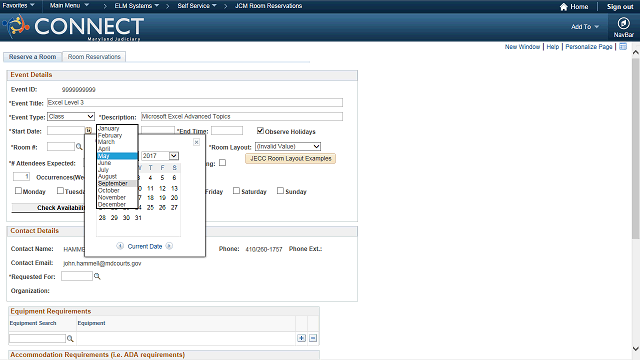Click the Check Availability button
This screenshot has width=640, height=360.
click(x=48, y=208)
